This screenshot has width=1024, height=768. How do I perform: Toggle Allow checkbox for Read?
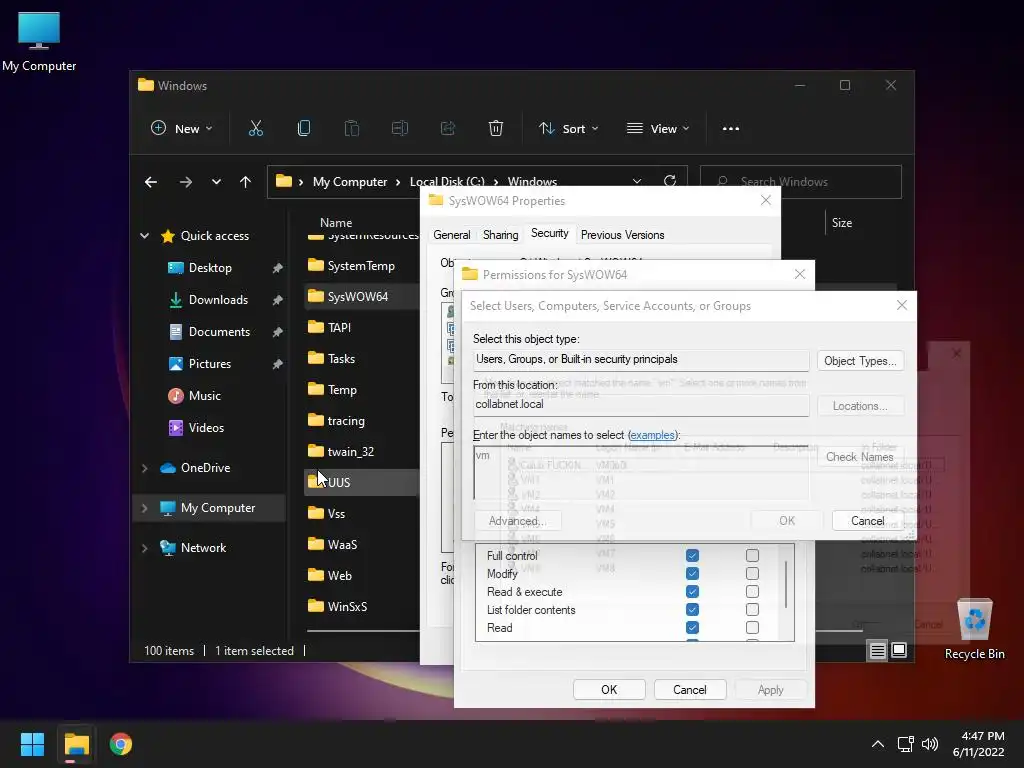coord(692,627)
